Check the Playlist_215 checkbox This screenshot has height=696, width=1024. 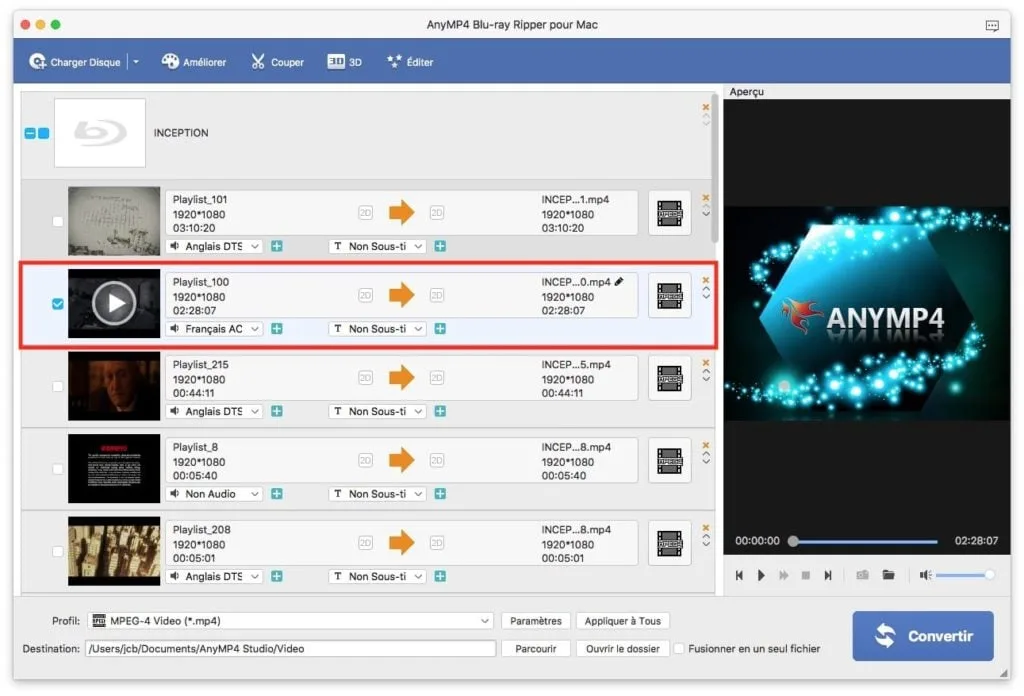click(57, 387)
